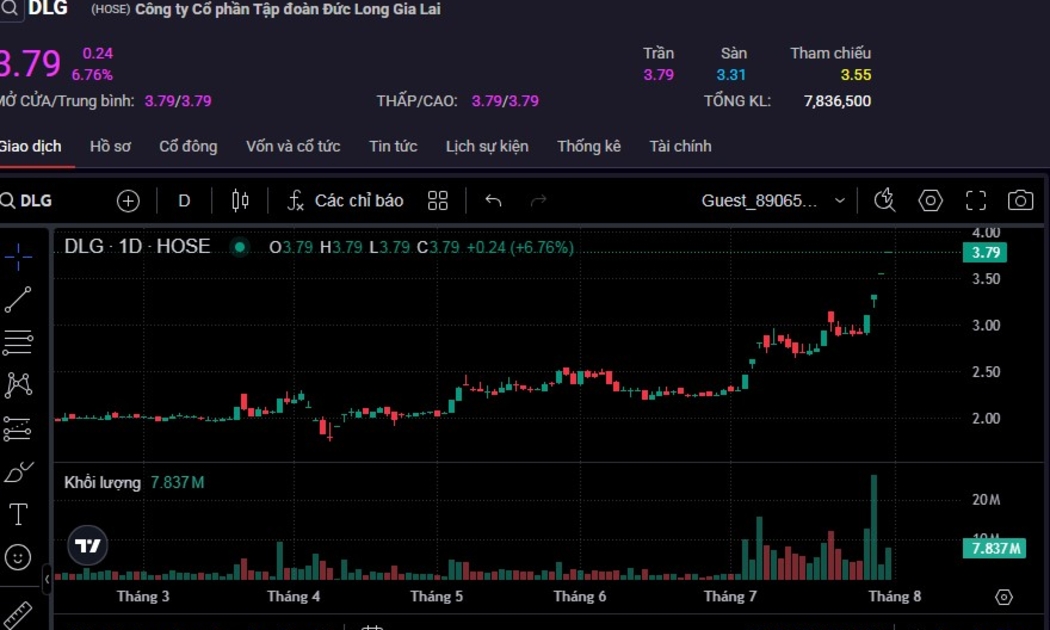Open the Tin tức tab

tap(393, 146)
